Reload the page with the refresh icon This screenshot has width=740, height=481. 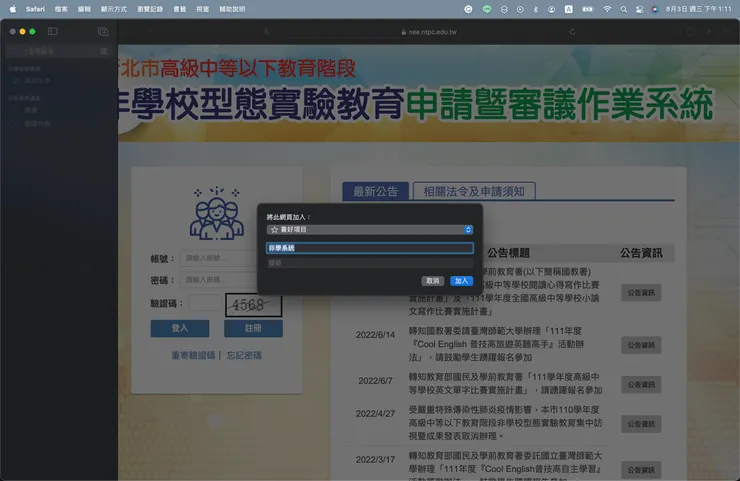pos(572,32)
